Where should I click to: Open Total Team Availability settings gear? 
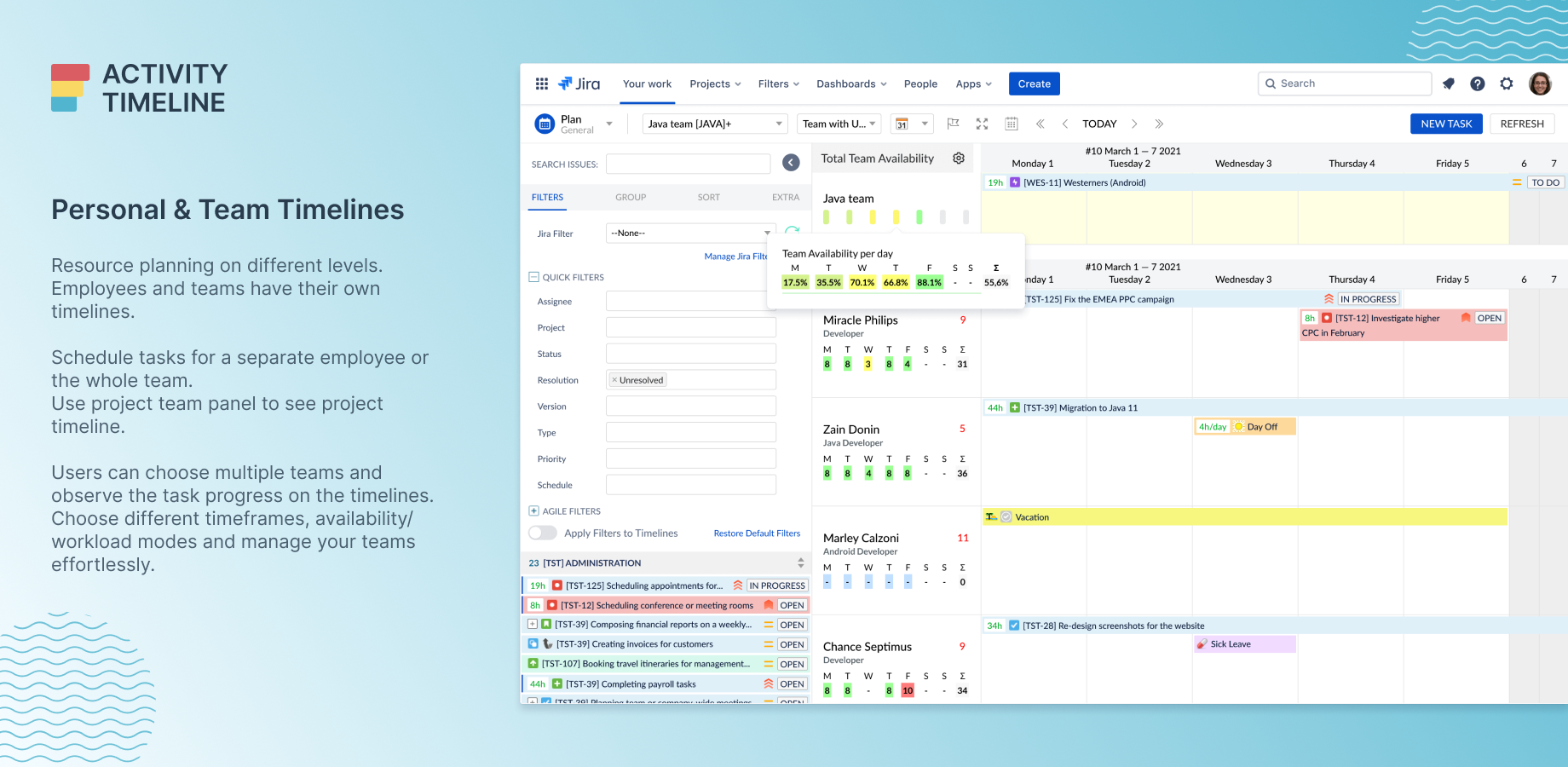(959, 159)
